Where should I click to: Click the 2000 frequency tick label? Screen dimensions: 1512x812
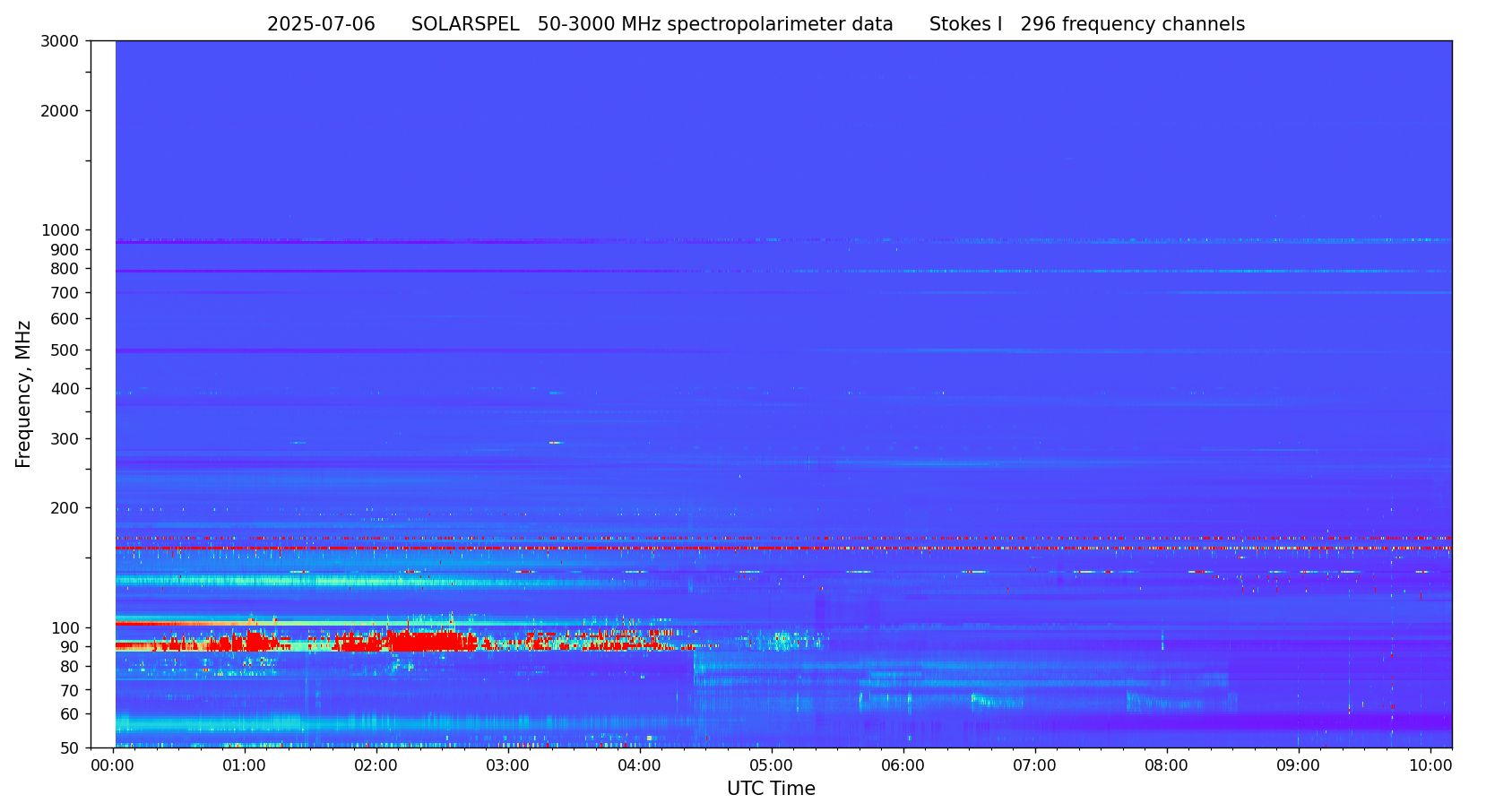click(x=60, y=111)
